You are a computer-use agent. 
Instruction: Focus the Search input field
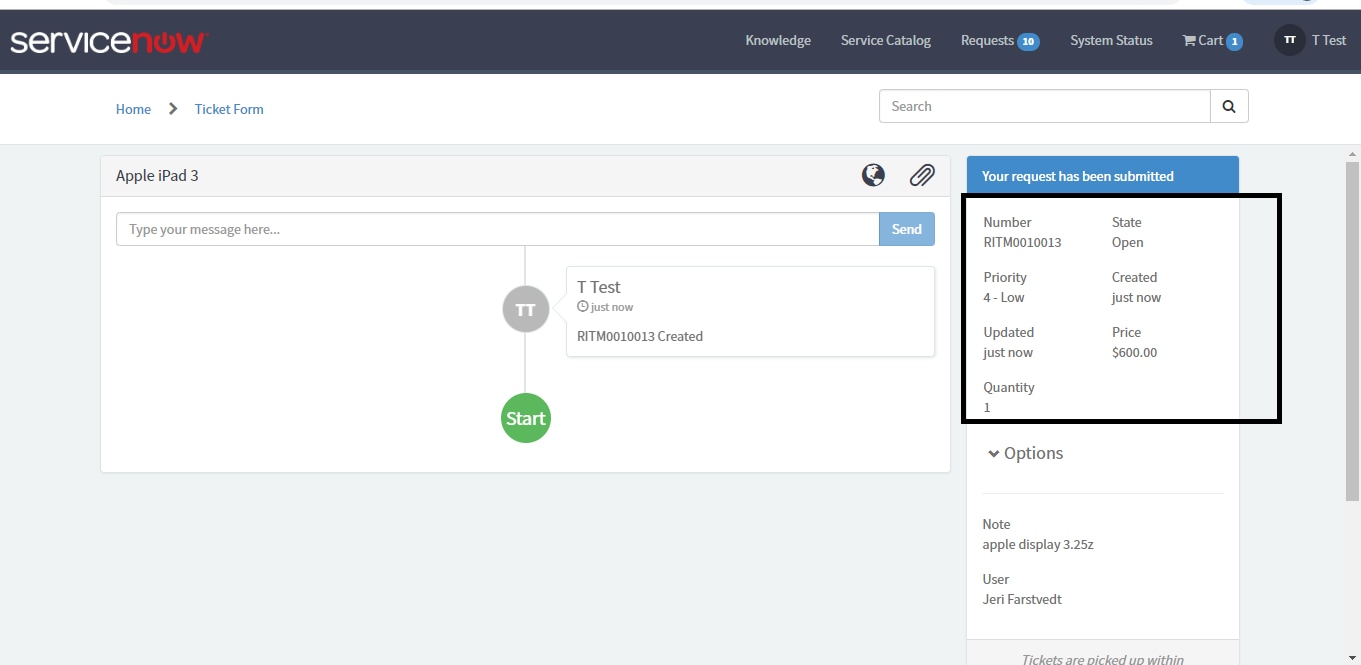[1045, 106]
